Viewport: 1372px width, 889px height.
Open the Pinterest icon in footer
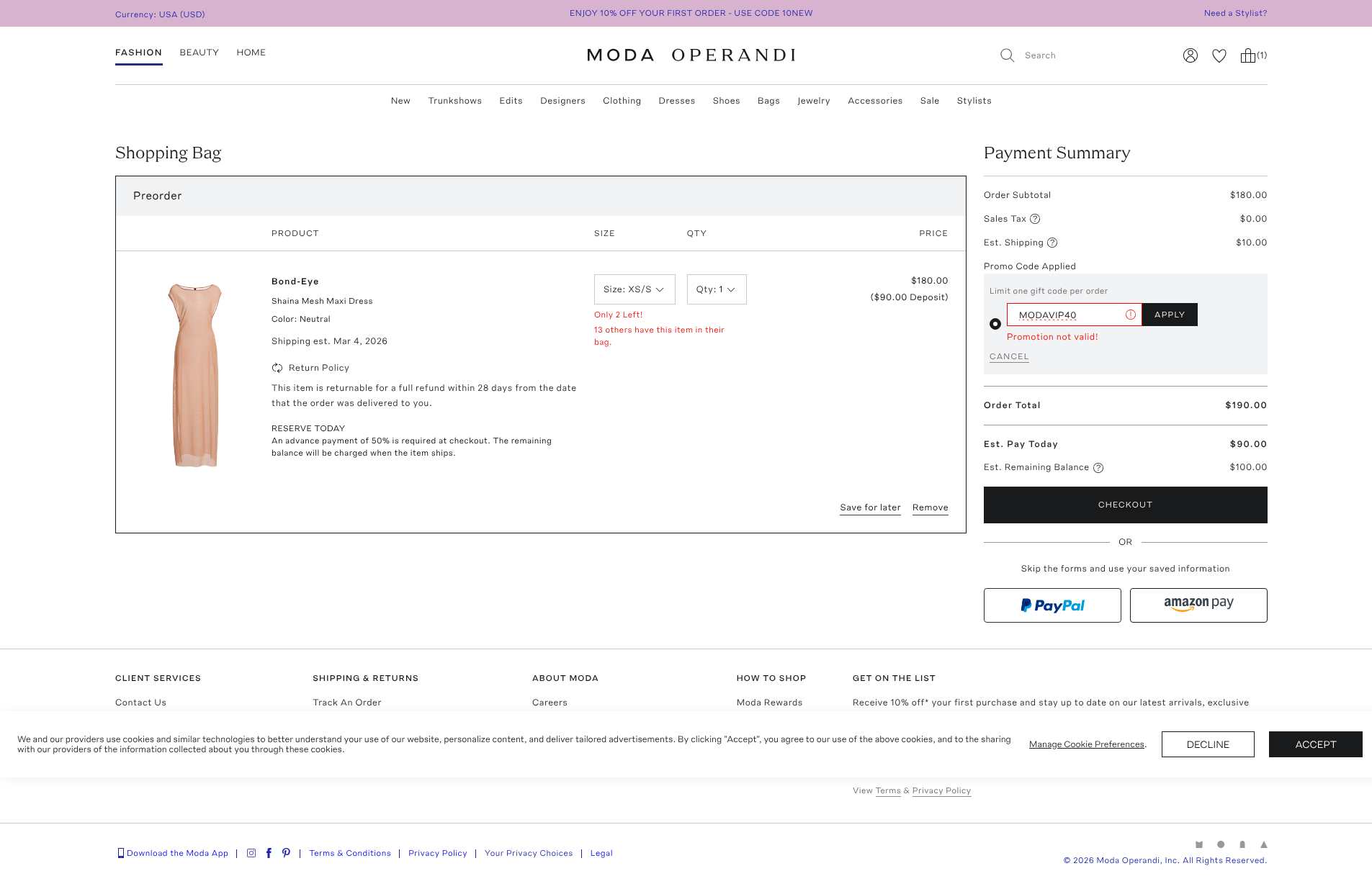[286, 853]
